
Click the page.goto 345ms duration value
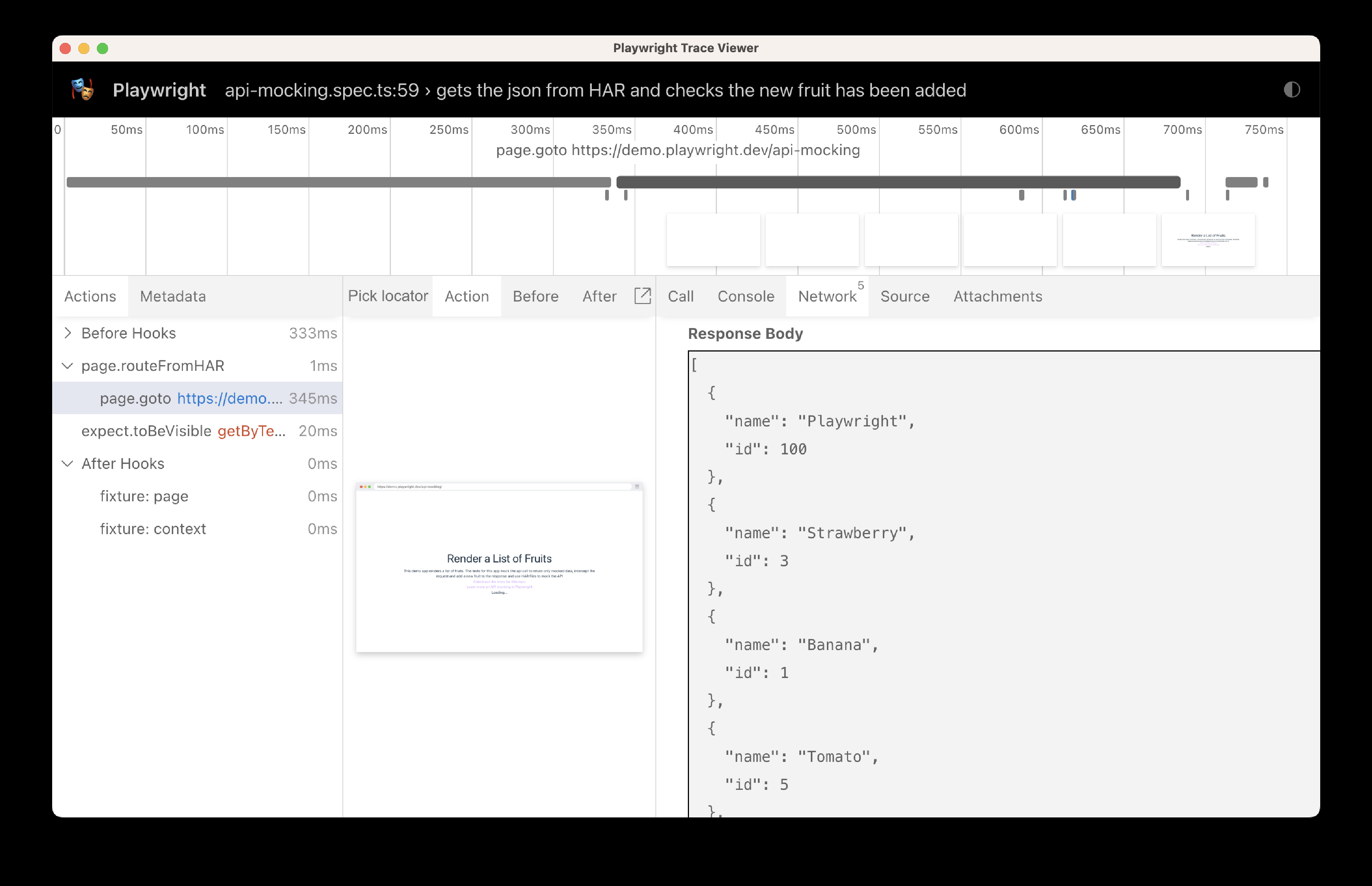(313, 398)
